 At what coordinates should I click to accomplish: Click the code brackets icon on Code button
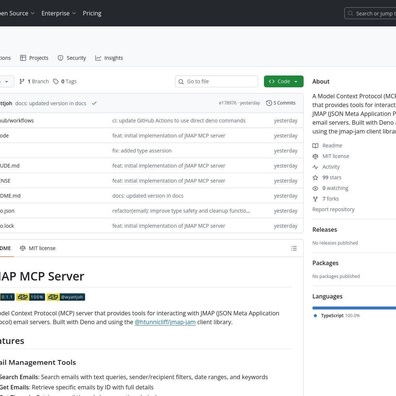coord(272,81)
